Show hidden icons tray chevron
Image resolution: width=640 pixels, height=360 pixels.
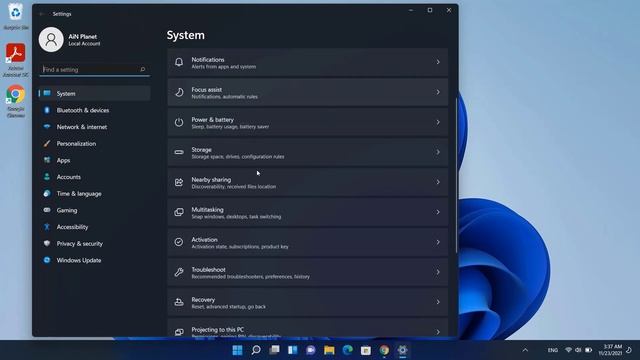tap(525, 350)
